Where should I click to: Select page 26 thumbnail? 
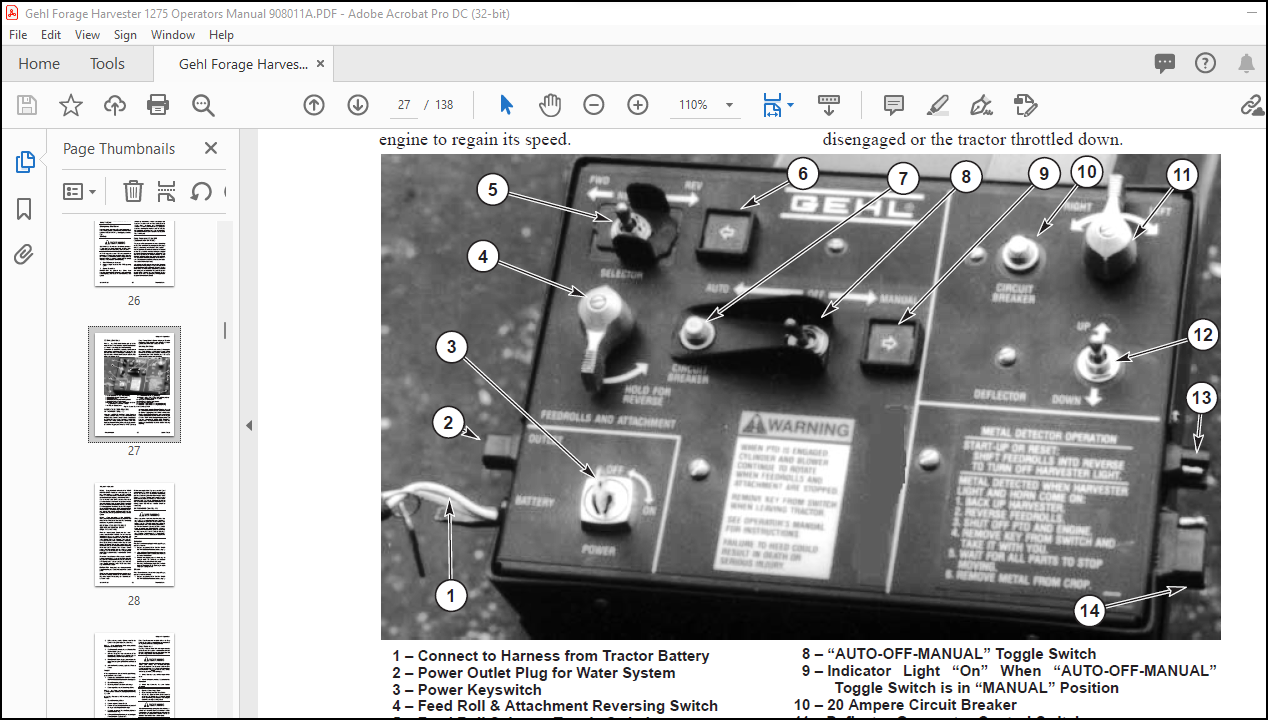pos(134,254)
